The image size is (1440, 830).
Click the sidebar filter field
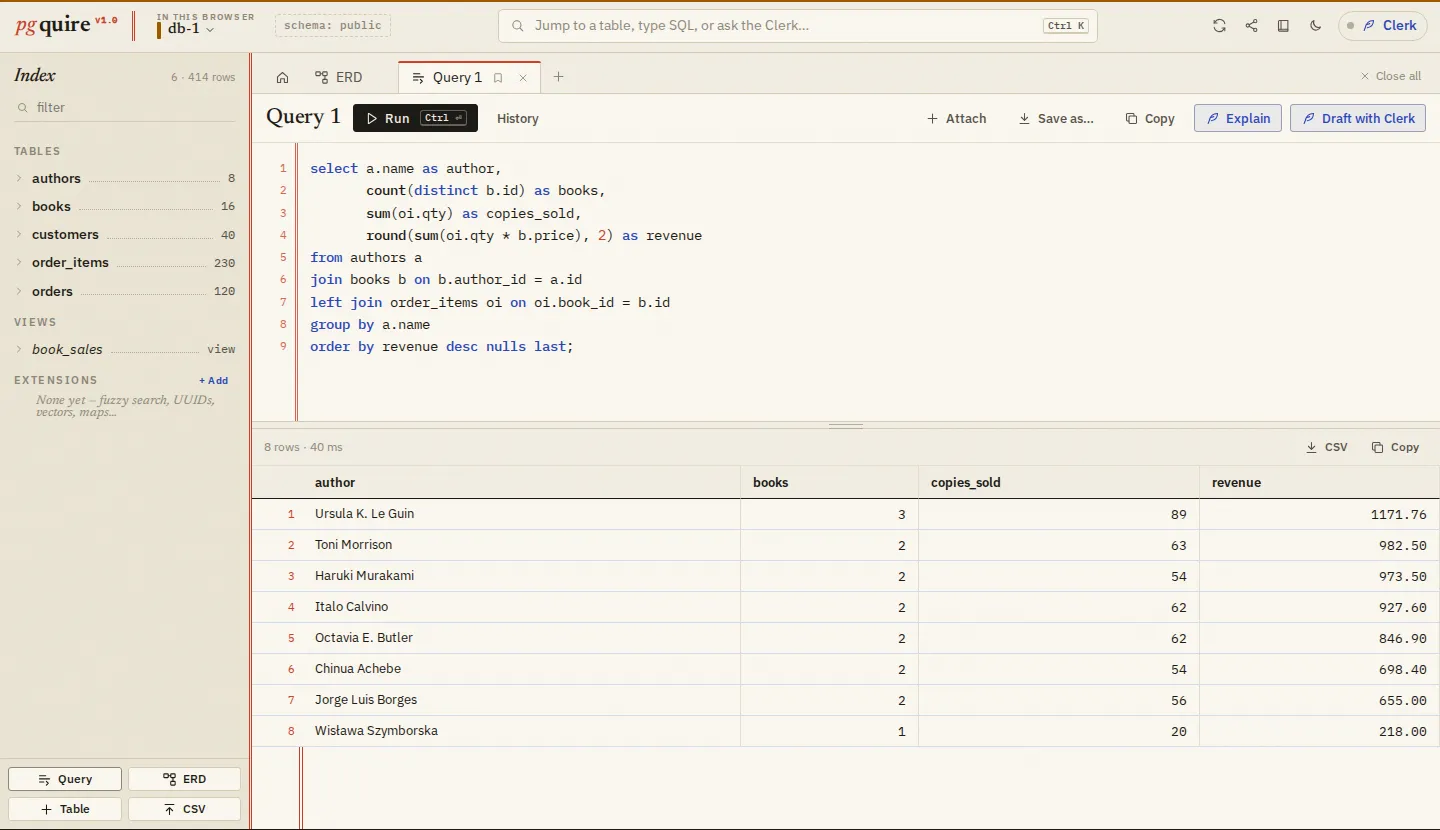point(125,107)
